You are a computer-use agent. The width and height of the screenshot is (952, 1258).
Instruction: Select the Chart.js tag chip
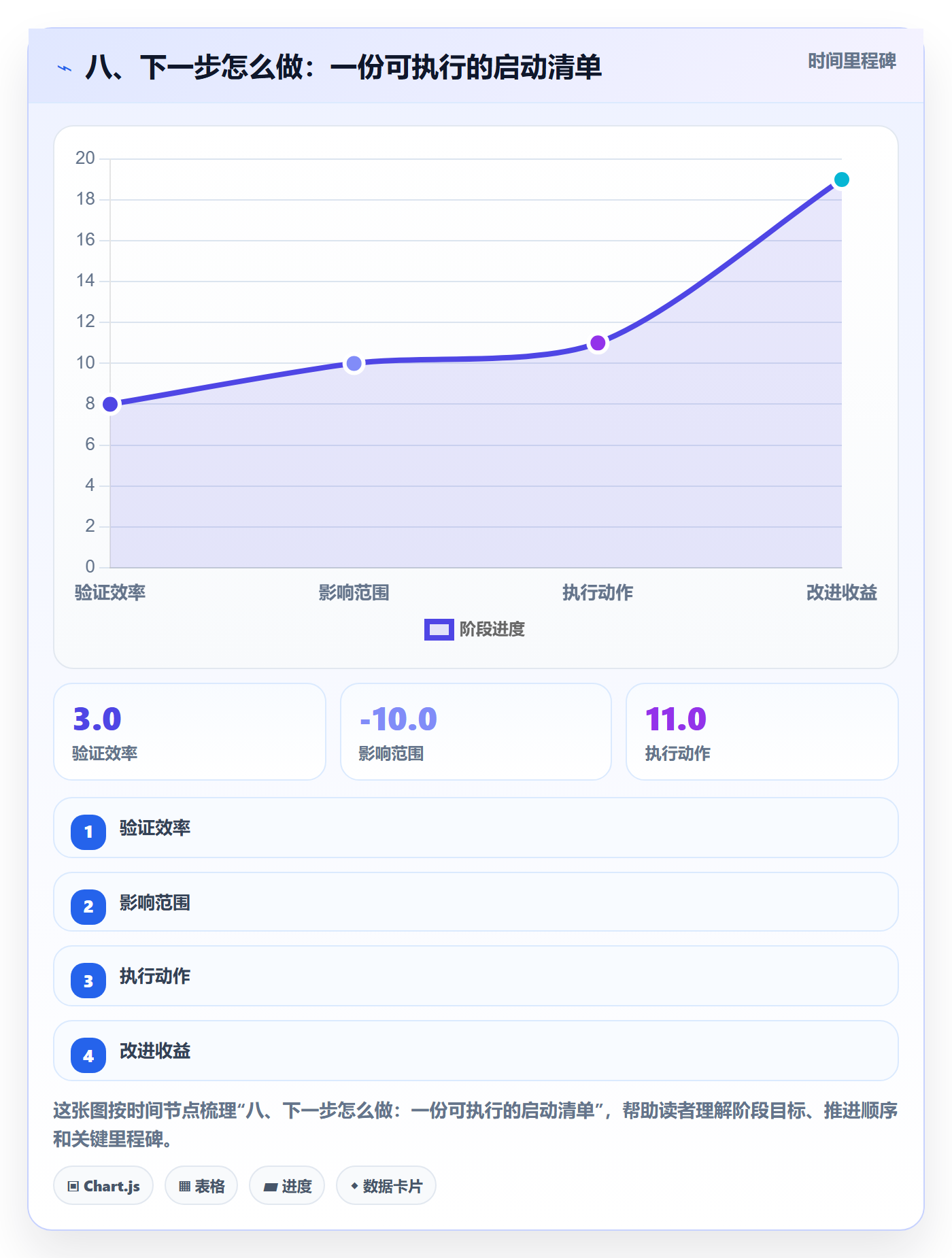pyautogui.click(x=103, y=1186)
